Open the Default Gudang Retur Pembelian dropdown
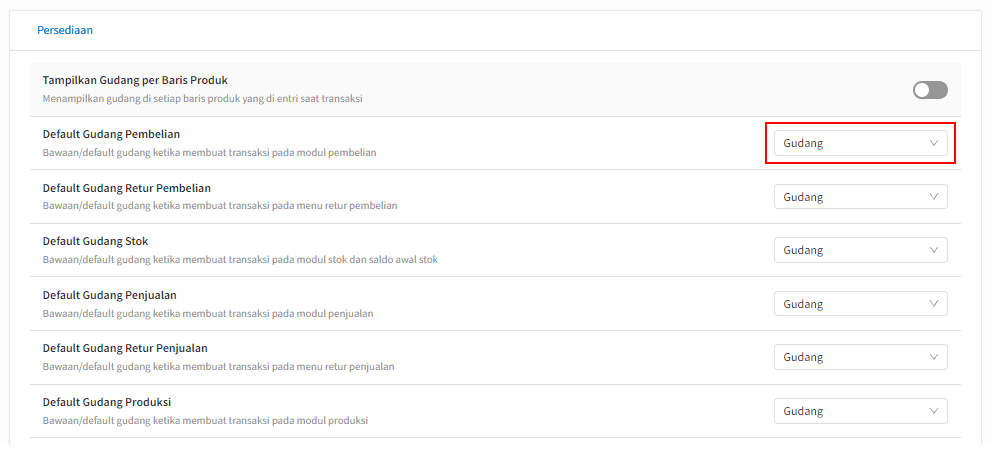The width and height of the screenshot is (992, 449). (860, 197)
